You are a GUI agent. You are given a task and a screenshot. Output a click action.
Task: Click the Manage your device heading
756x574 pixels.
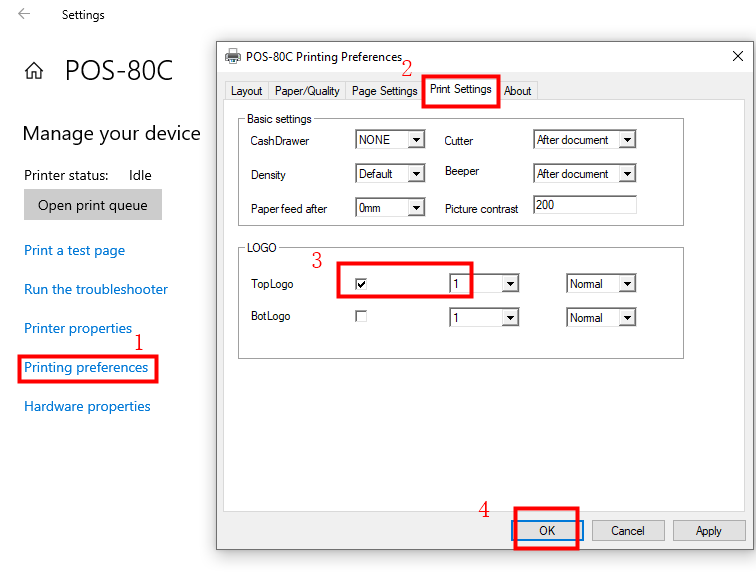[111, 133]
